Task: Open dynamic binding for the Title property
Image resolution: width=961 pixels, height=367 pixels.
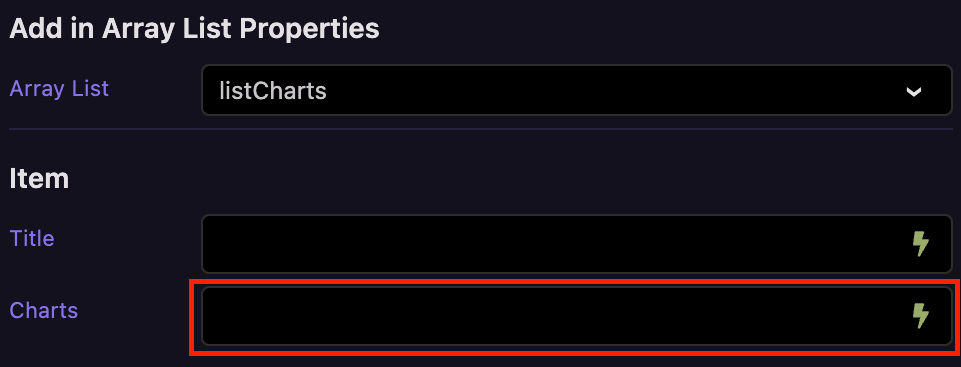Action: point(921,244)
